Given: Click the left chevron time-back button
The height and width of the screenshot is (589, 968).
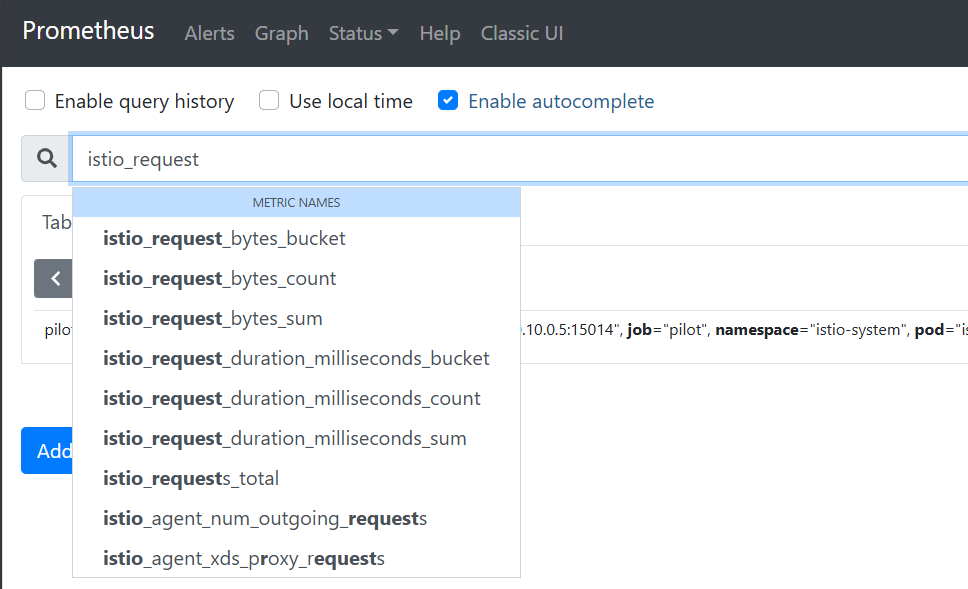Looking at the screenshot, I should pos(53,278).
